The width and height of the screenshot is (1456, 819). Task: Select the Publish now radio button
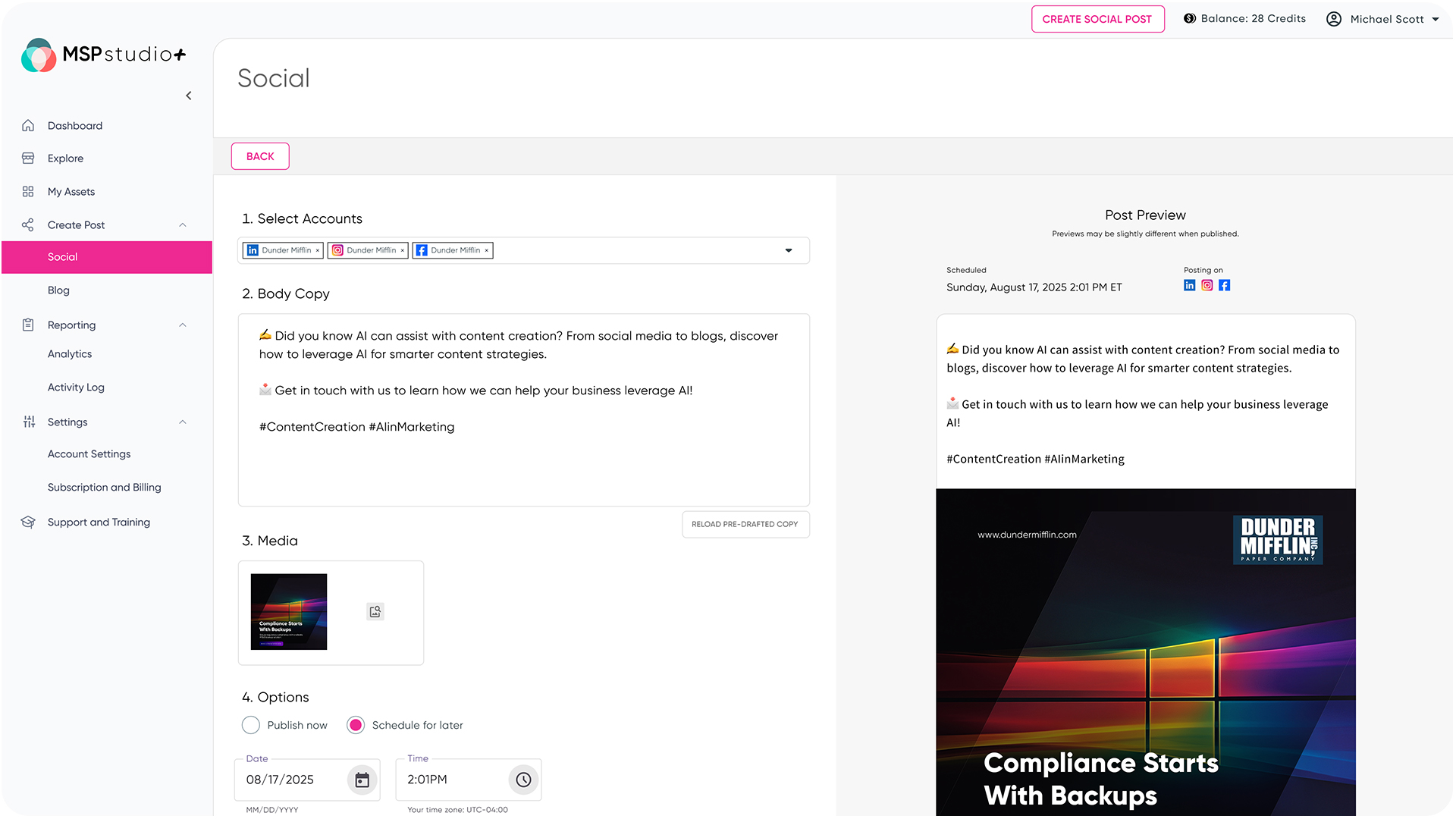tap(251, 725)
